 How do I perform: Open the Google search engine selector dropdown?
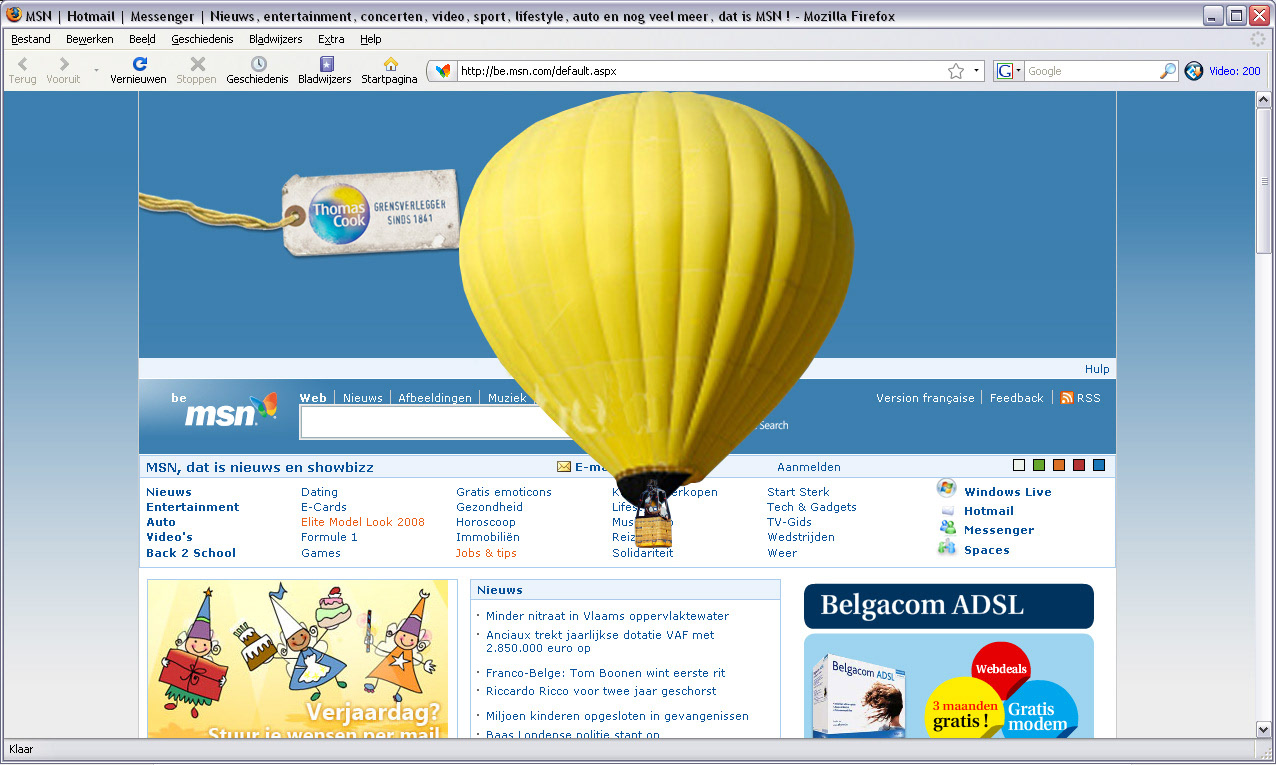click(x=1008, y=71)
